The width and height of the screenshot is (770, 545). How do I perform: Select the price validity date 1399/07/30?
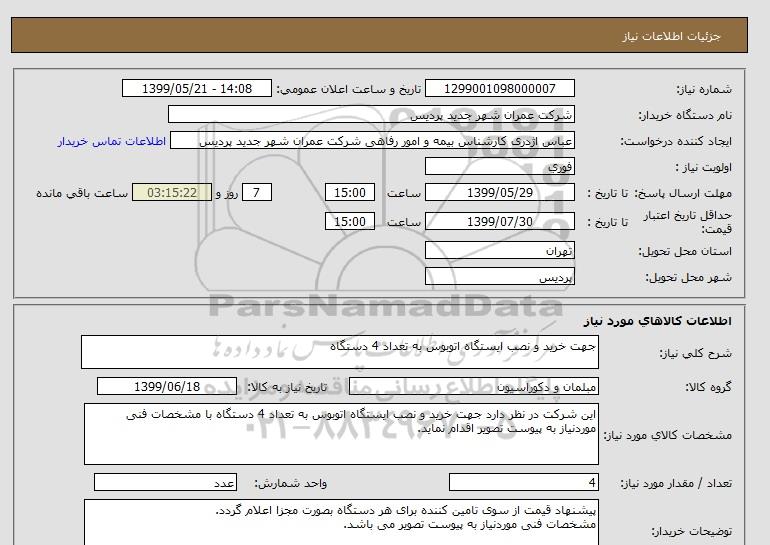pyautogui.click(x=499, y=221)
